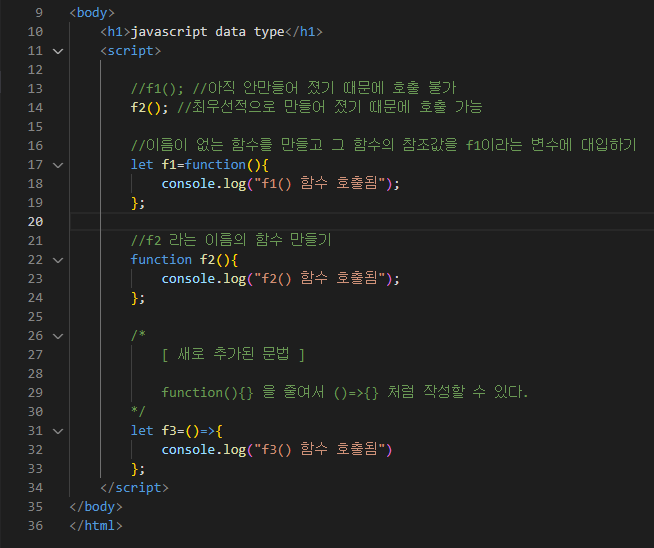Click the closing script tag on line 34

(134, 488)
